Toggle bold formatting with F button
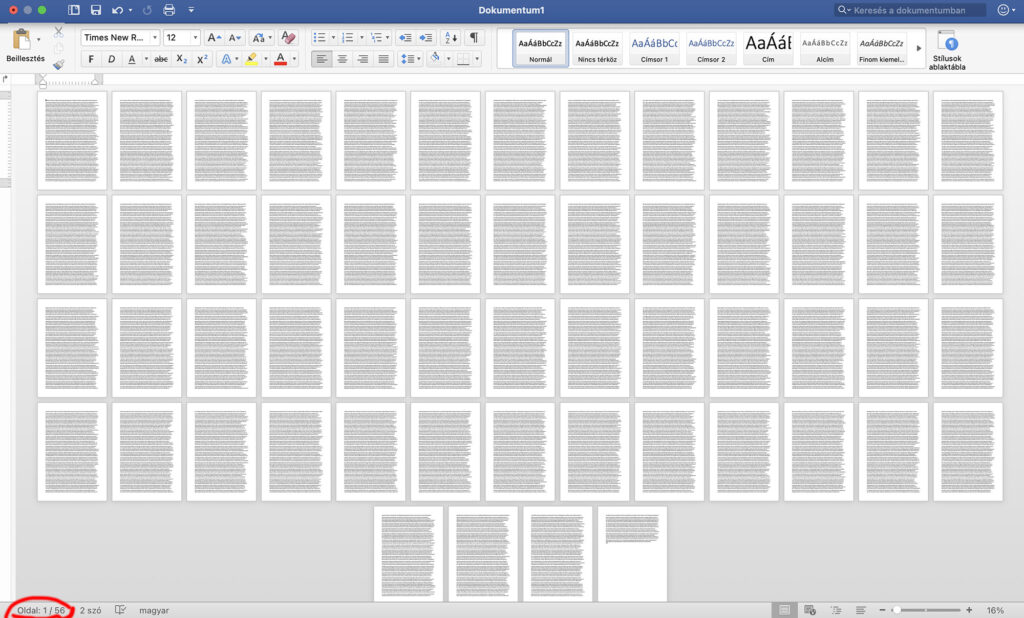 pos(91,59)
